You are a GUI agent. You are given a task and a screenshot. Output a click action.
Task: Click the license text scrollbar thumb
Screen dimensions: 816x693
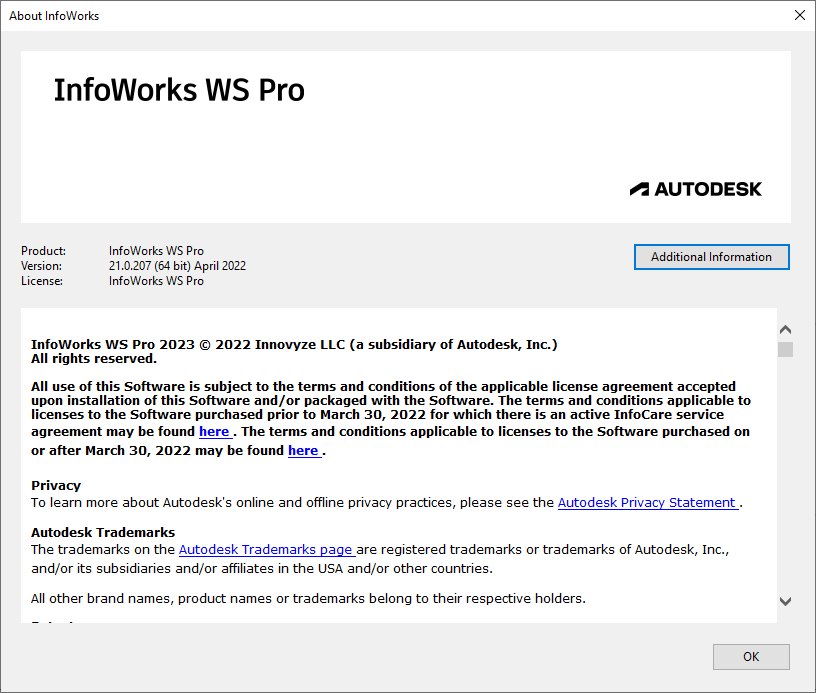[785, 349]
